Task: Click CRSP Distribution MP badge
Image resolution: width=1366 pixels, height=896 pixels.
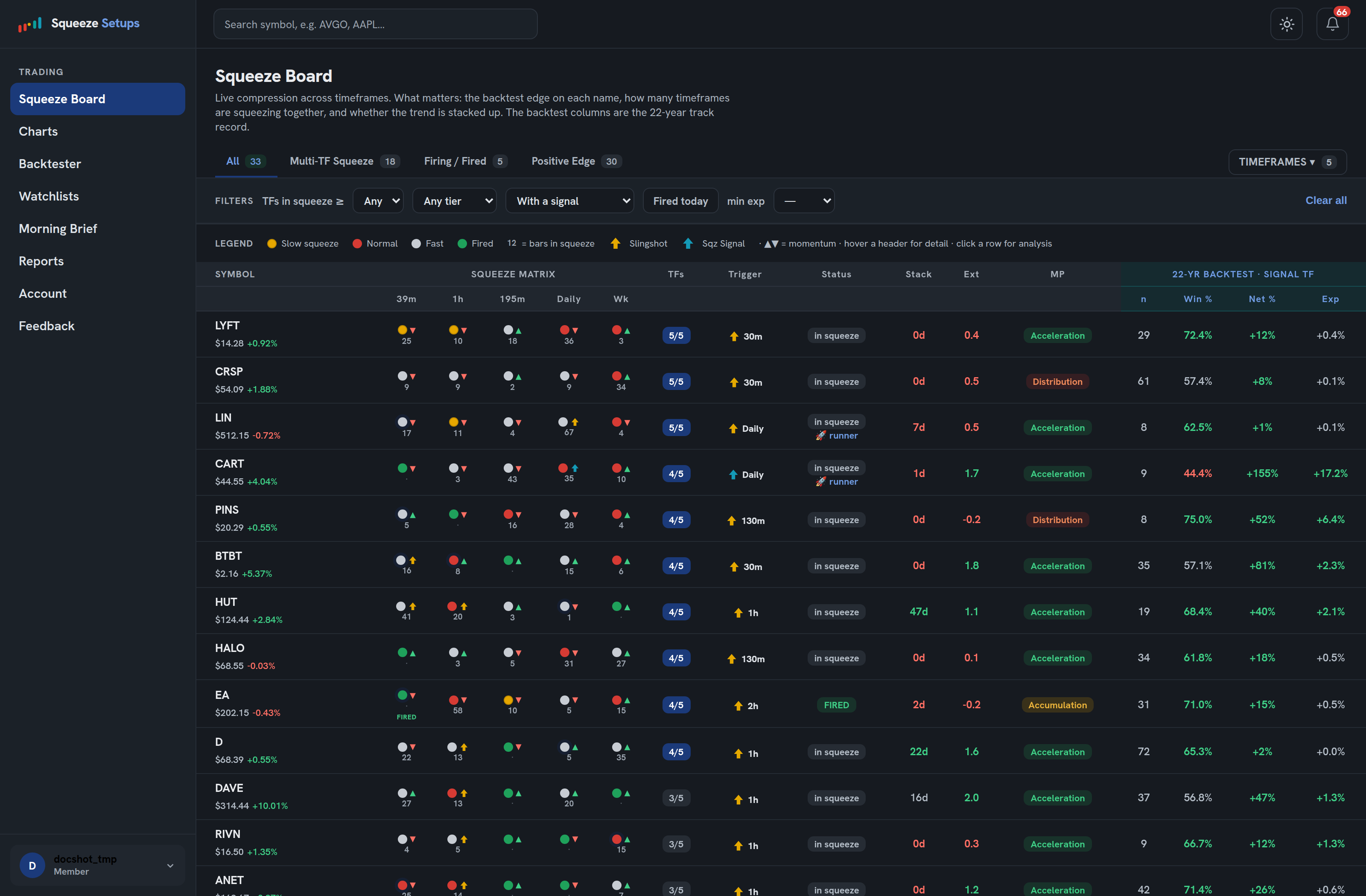Action: click(x=1057, y=381)
